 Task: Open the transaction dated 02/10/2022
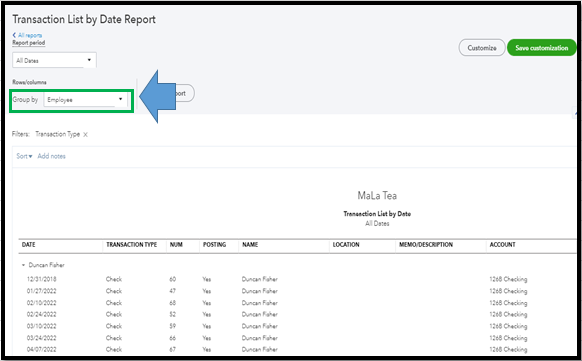(42, 303)
